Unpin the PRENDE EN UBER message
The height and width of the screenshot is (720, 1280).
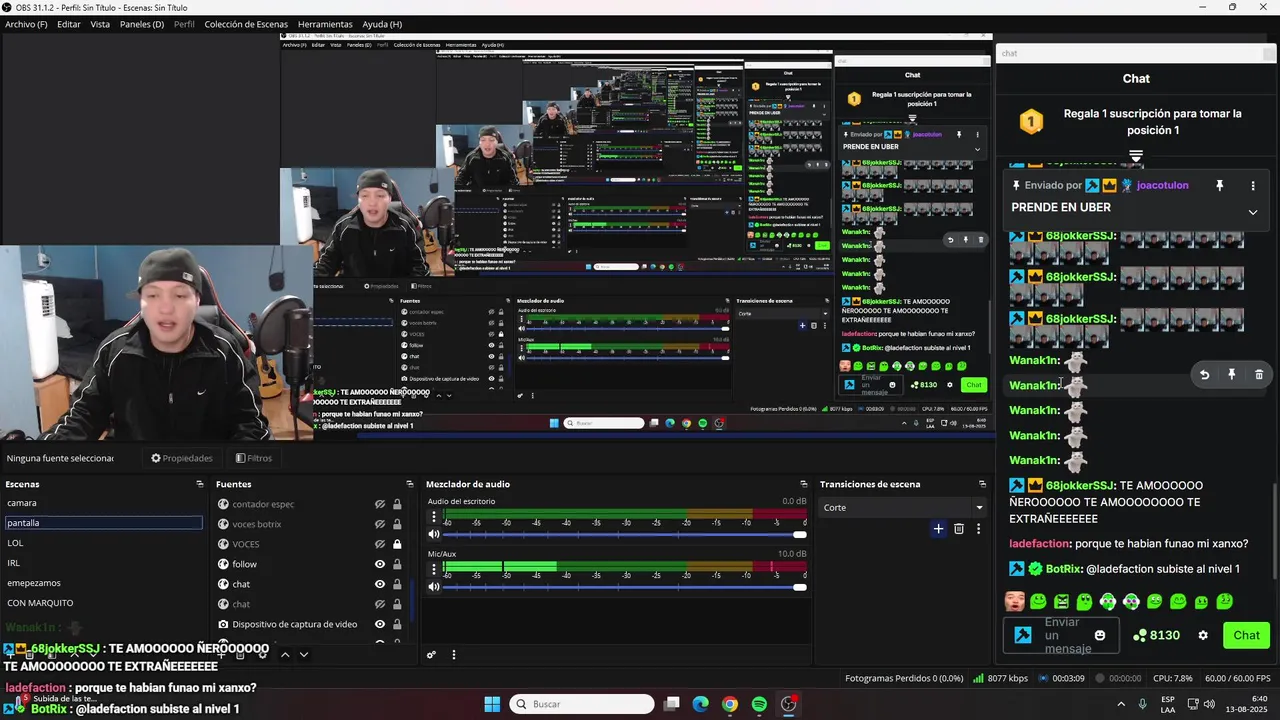coord(1219,186)
